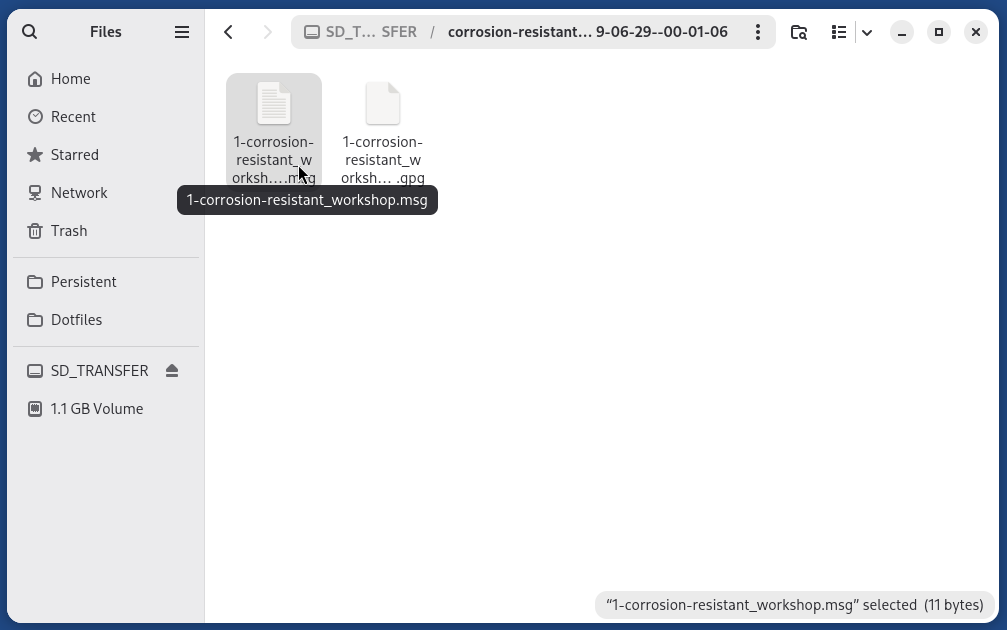
Task: Open the 1.1 GB Volume
Action: pos(97,408)
